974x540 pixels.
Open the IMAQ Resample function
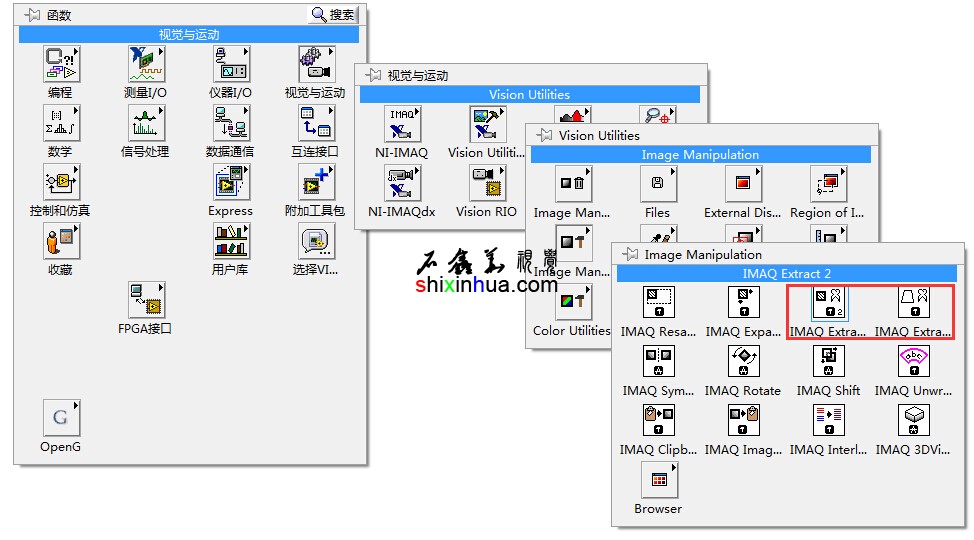point(658,302)
